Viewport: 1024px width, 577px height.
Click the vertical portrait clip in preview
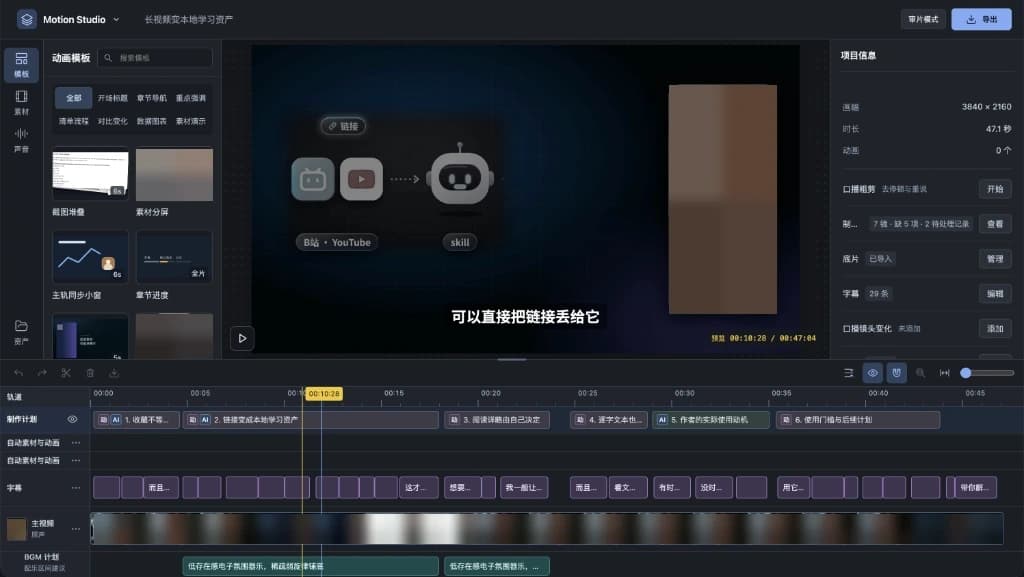723,199
